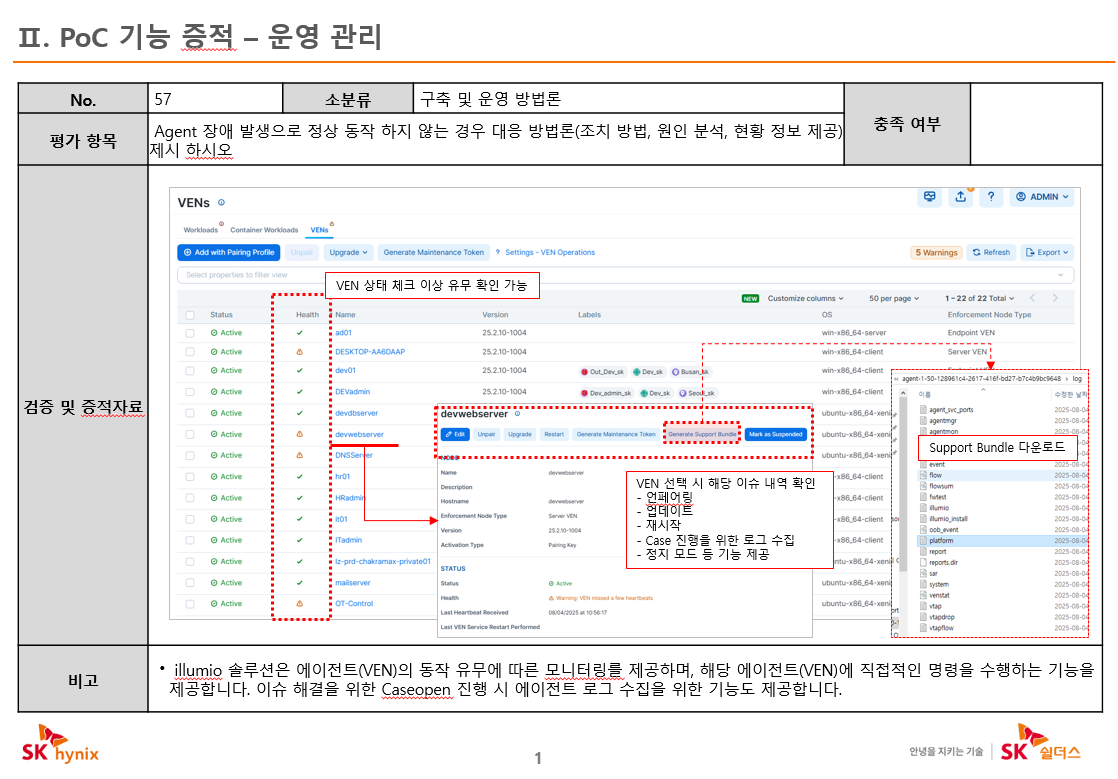The height and width of the screenshot is (779, 1118).
Task: Click Restart button in devwebserver panel
Action: click(554, 434)
